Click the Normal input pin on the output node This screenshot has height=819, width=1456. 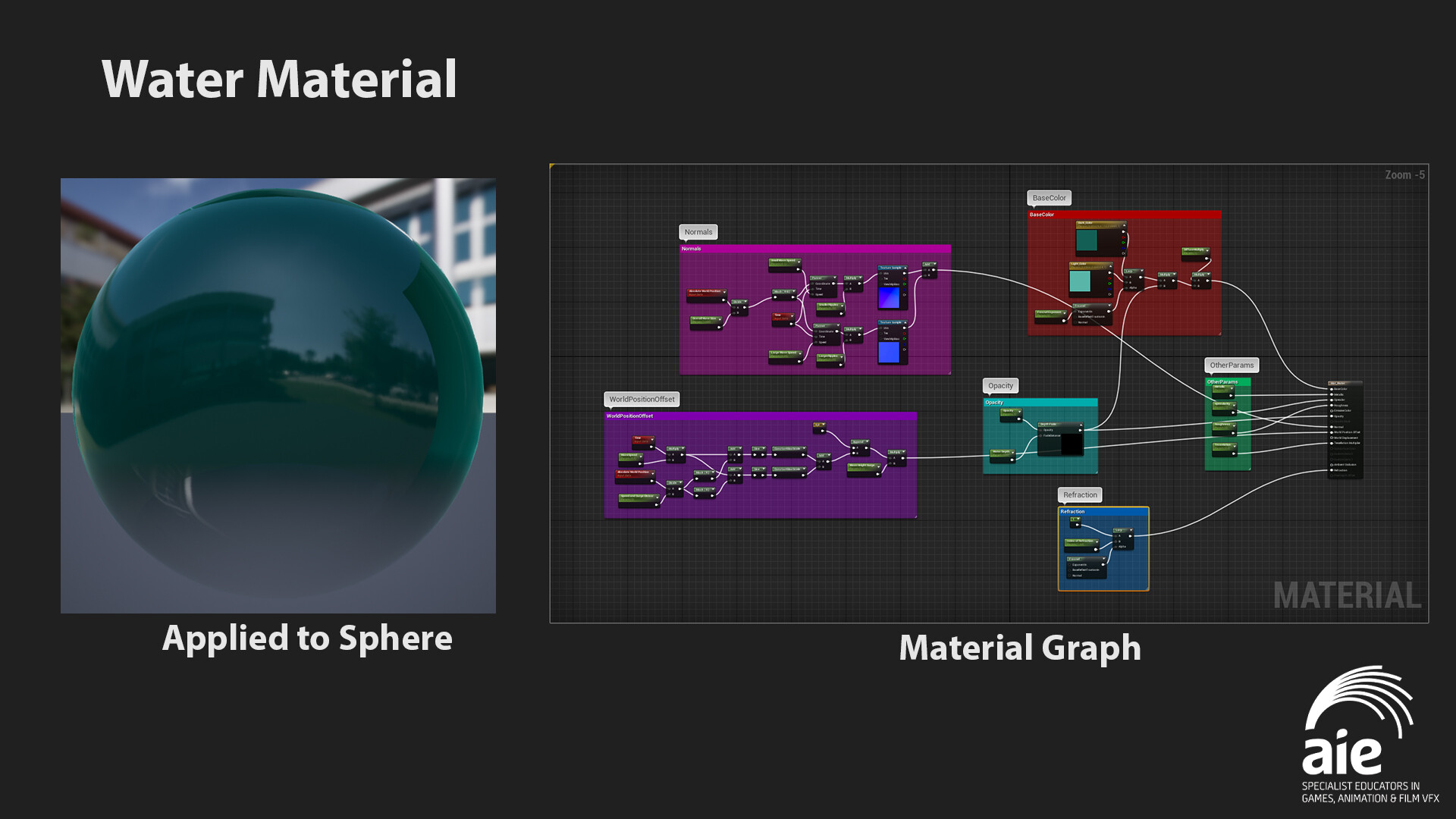(x=1332, y=426)
